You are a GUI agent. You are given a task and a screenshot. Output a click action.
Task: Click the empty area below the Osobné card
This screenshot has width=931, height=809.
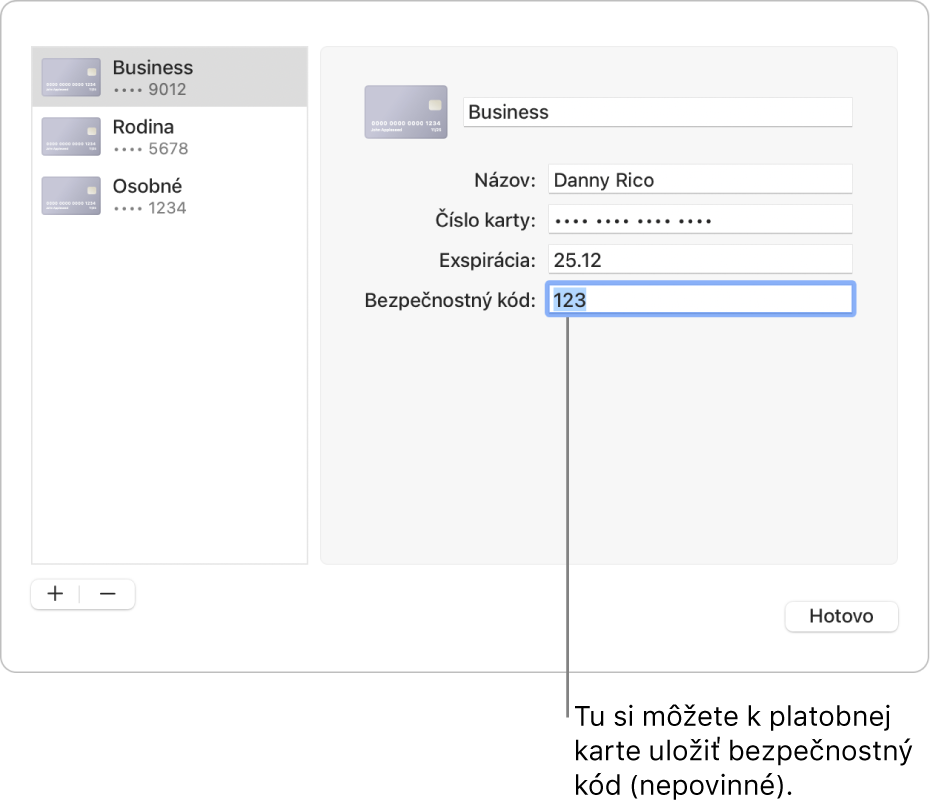click(x=169, y=390)
